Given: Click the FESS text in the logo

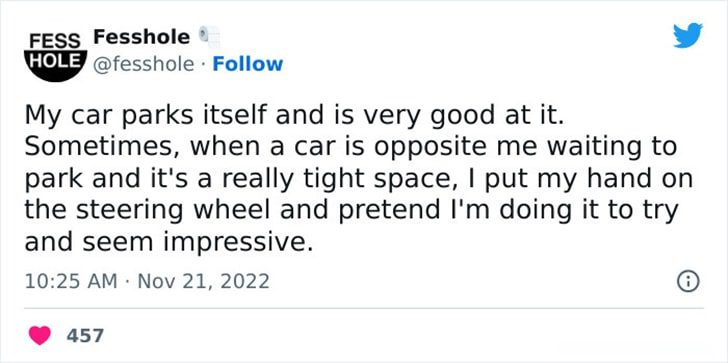Looking at the screenshot, I should pyautogui.click(x=55, y=41).
